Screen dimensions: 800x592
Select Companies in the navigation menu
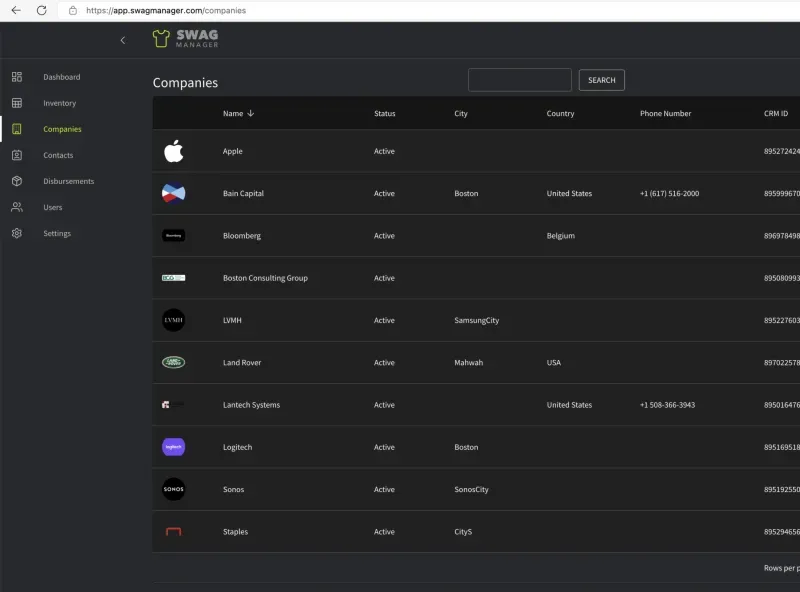pyautogui.click(x=62, y=129)
